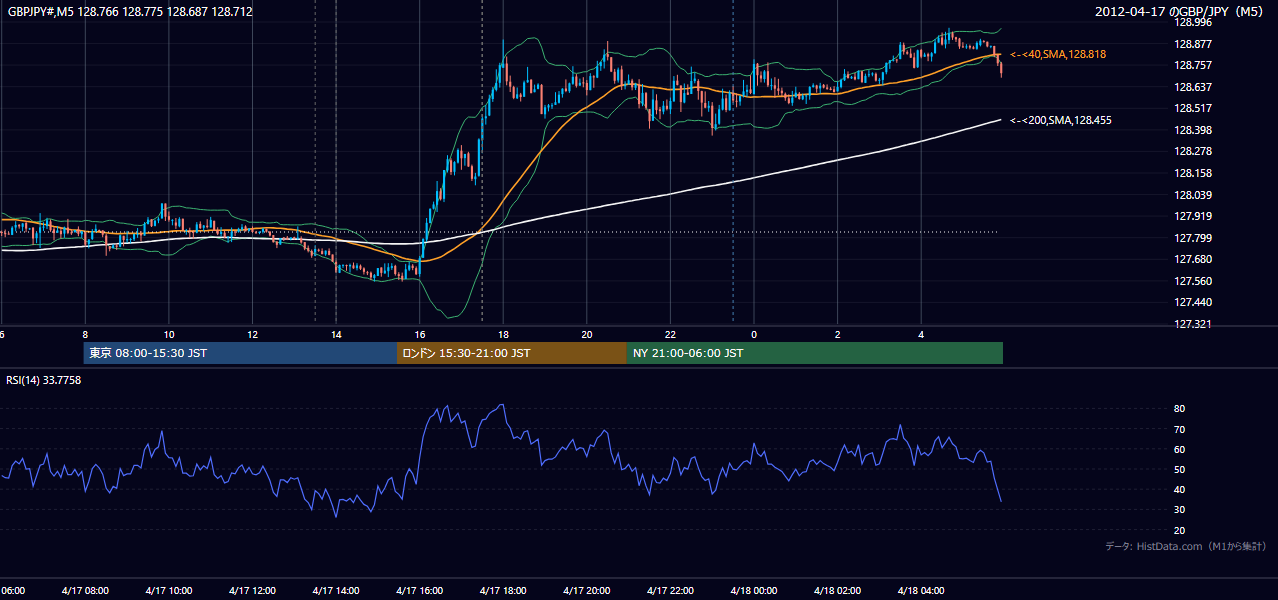Screen dimensions: 1278x600
Task: Select the NY 21:00-06:00 JST session bar
Action: coord(815,353)
